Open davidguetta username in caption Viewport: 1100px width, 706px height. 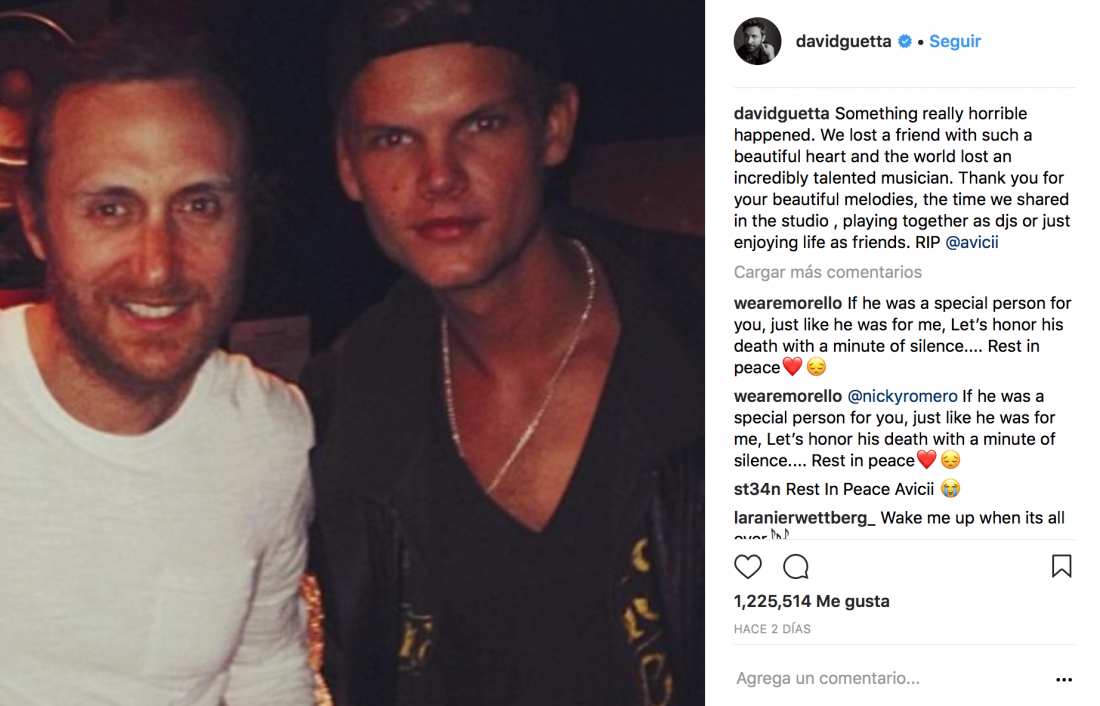click(782, 114)
